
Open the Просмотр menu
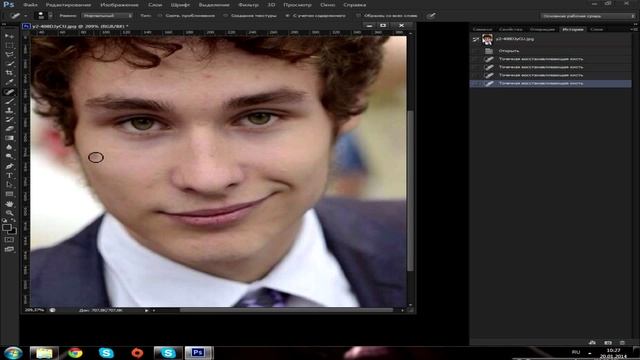pos(297,5)
